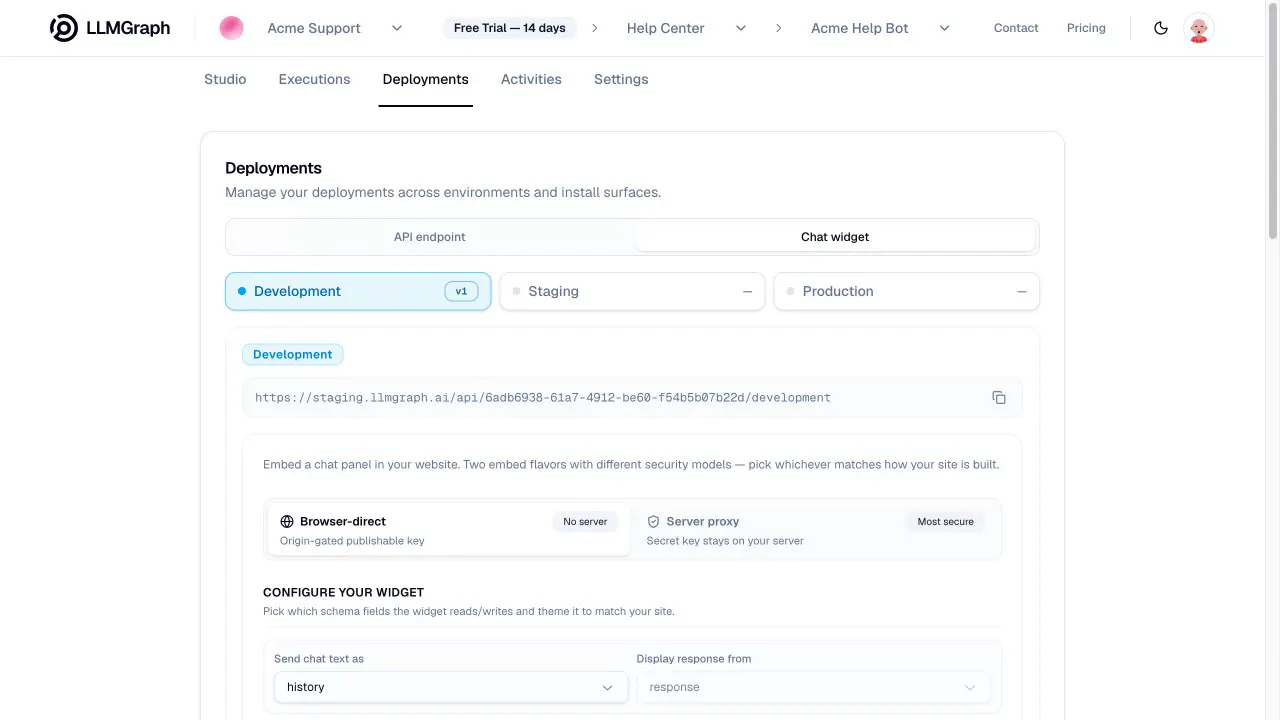Select the API endpoint segment
The image size is (1280, 720).
(x=430, y=237)
